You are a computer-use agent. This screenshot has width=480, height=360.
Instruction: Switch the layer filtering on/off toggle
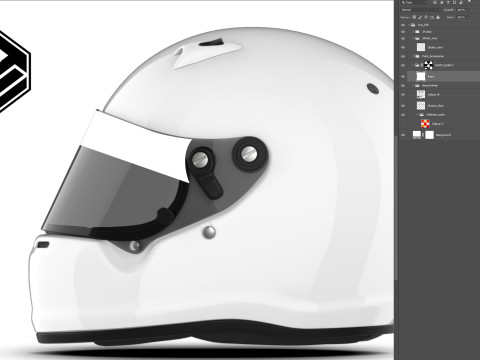[469, 1]
